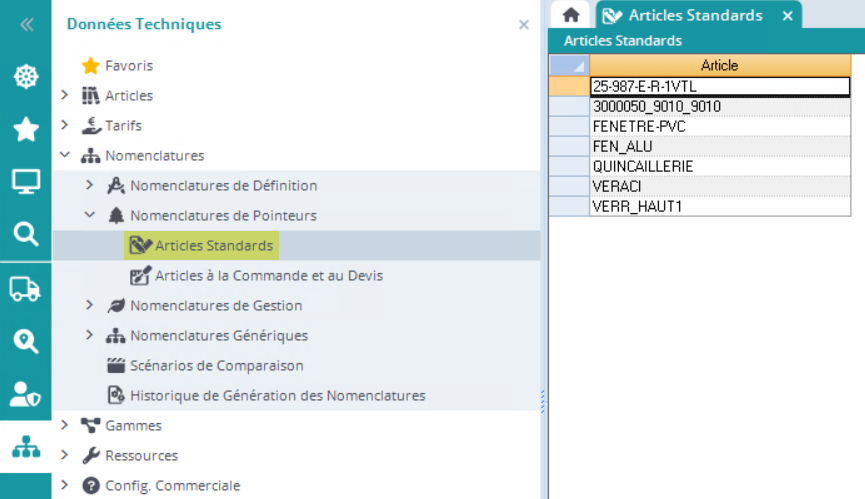Open Scénarios de Comparaison
865x499 pixels.
pyautogui.click(x=216, y=365)
